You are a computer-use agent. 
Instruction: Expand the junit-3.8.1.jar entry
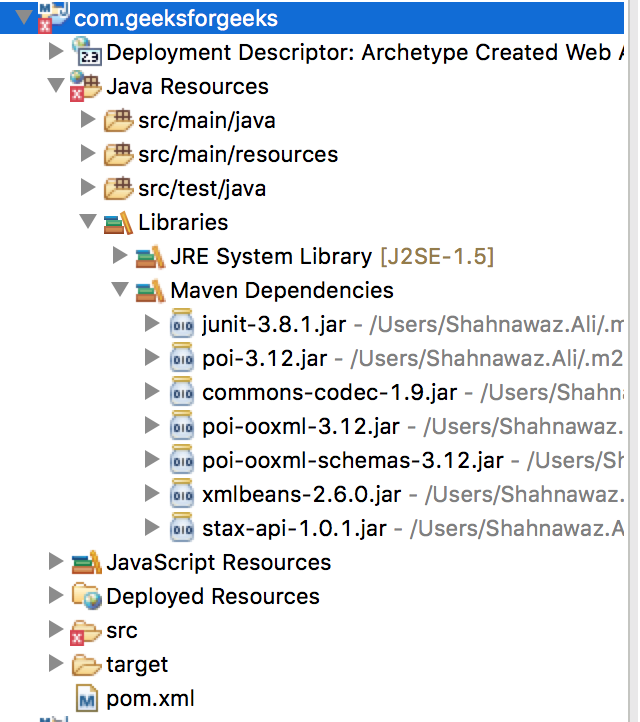point(152,323)
